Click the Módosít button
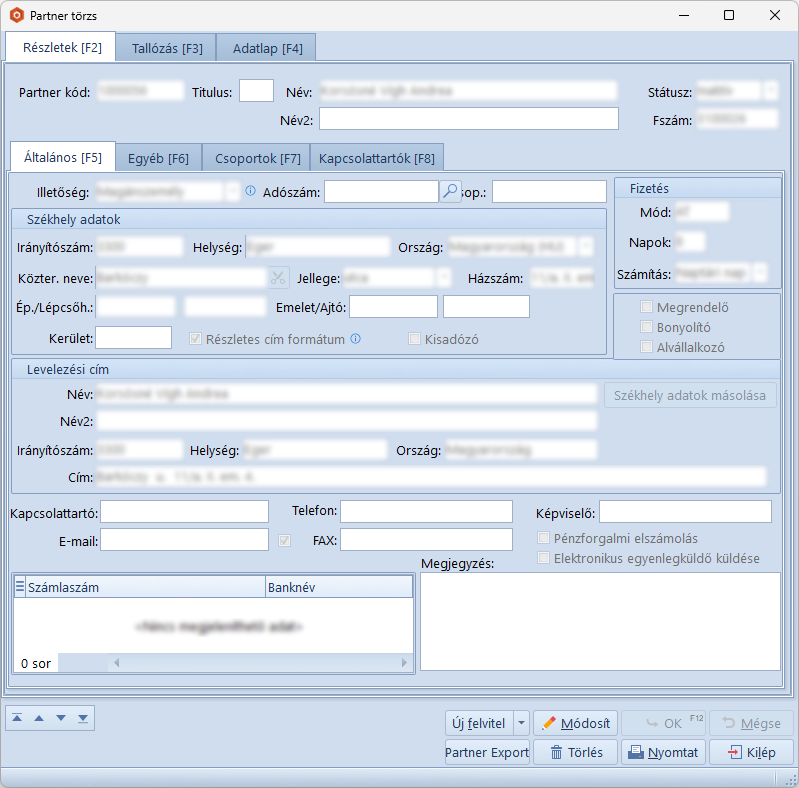This screenshot has width=799, height=788. pos(574,723)
